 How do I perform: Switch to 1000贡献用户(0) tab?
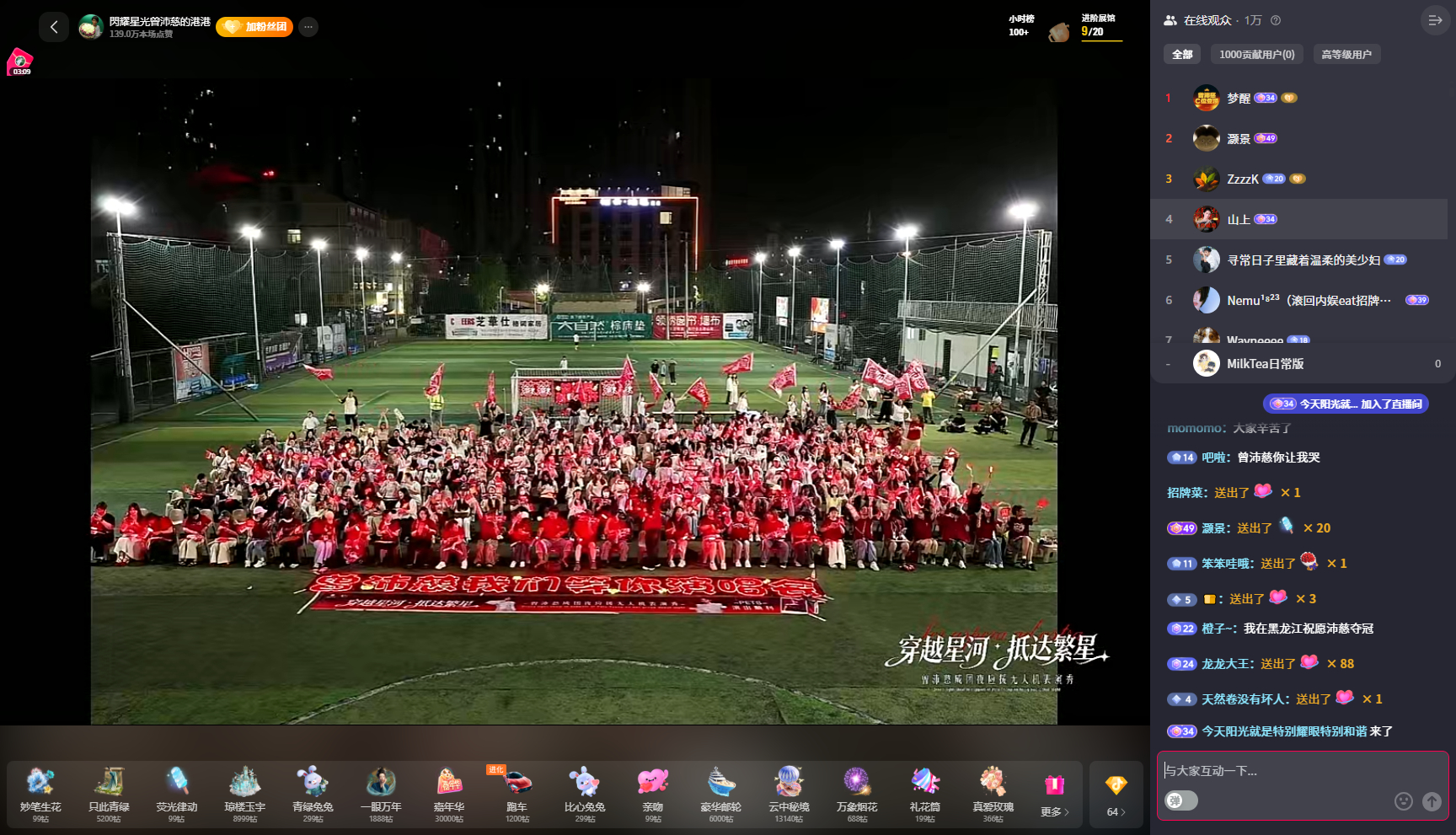(1256, 54)
